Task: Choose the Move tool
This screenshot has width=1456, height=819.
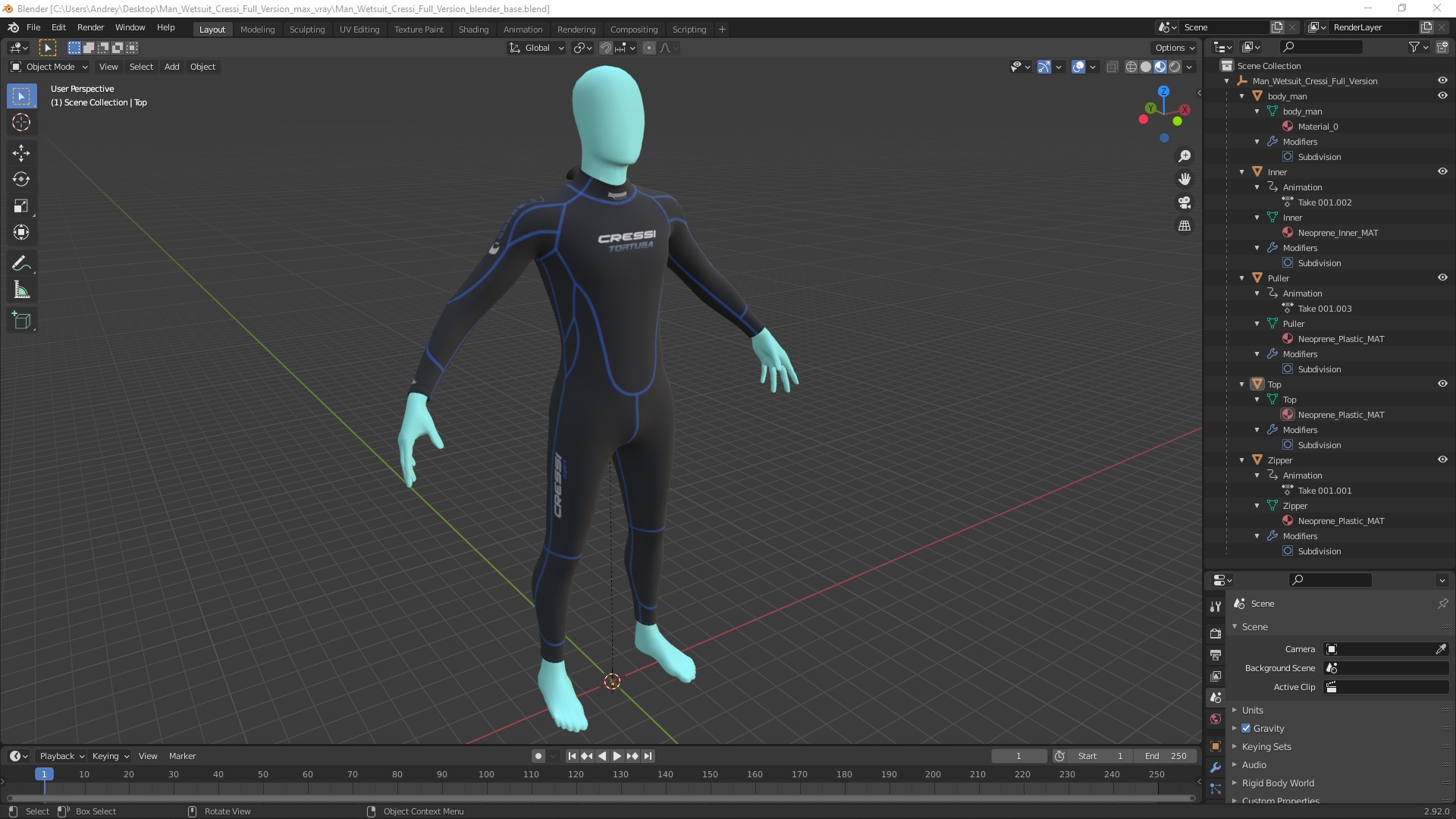Action: (21, 153)
